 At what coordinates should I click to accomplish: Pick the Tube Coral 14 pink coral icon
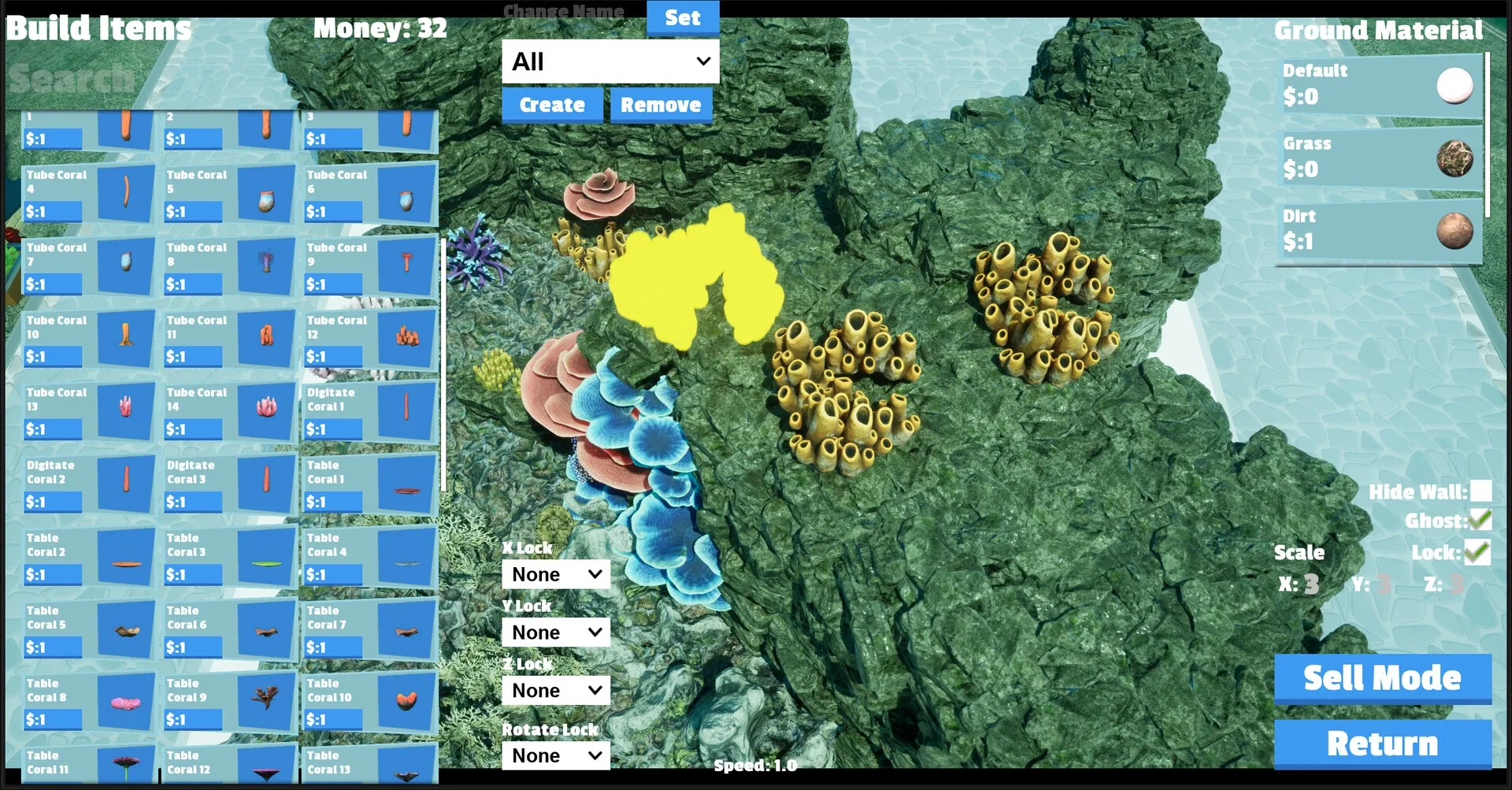266,408
